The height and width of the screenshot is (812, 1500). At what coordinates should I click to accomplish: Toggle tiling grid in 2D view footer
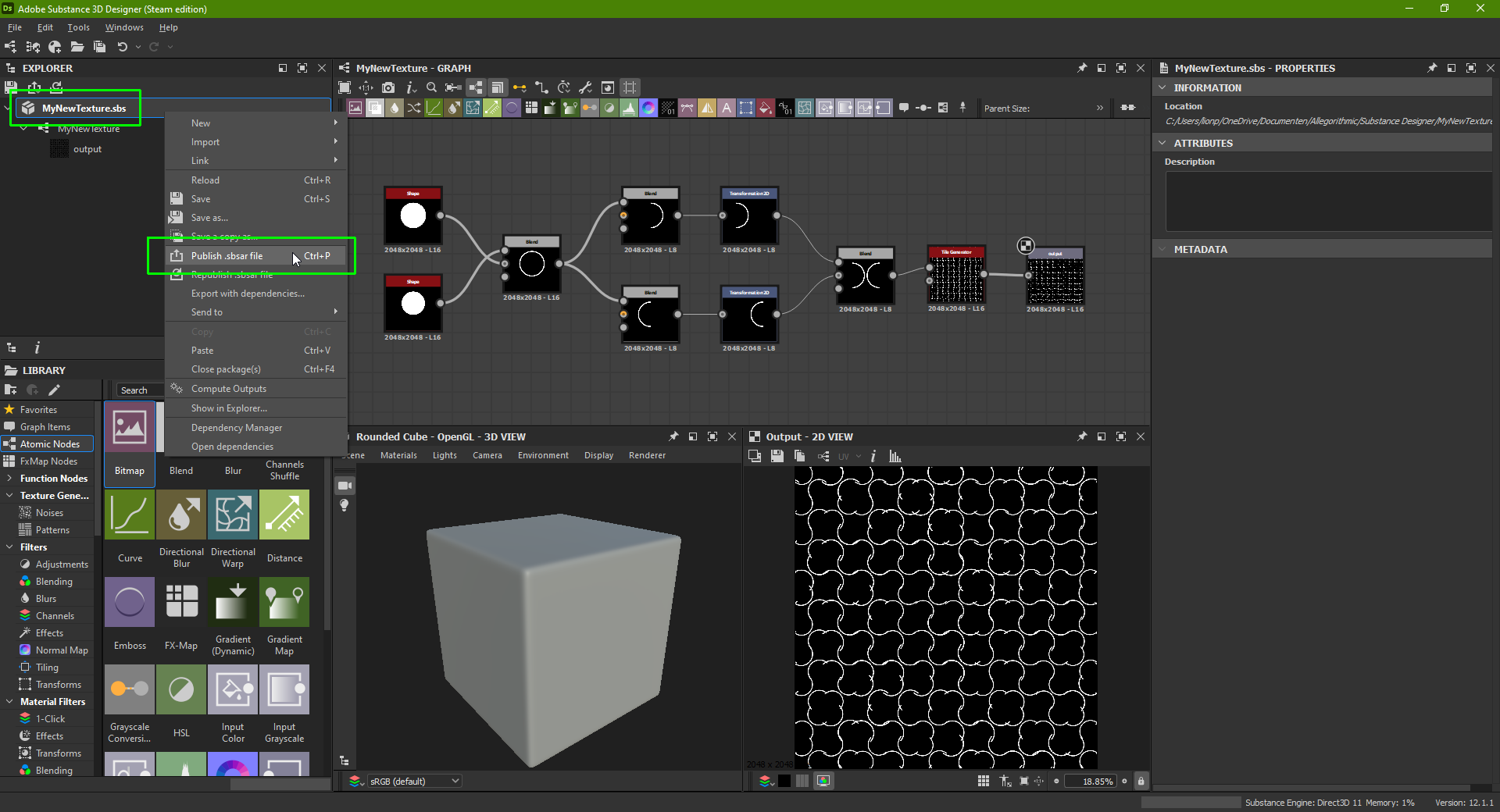point(984,781)
